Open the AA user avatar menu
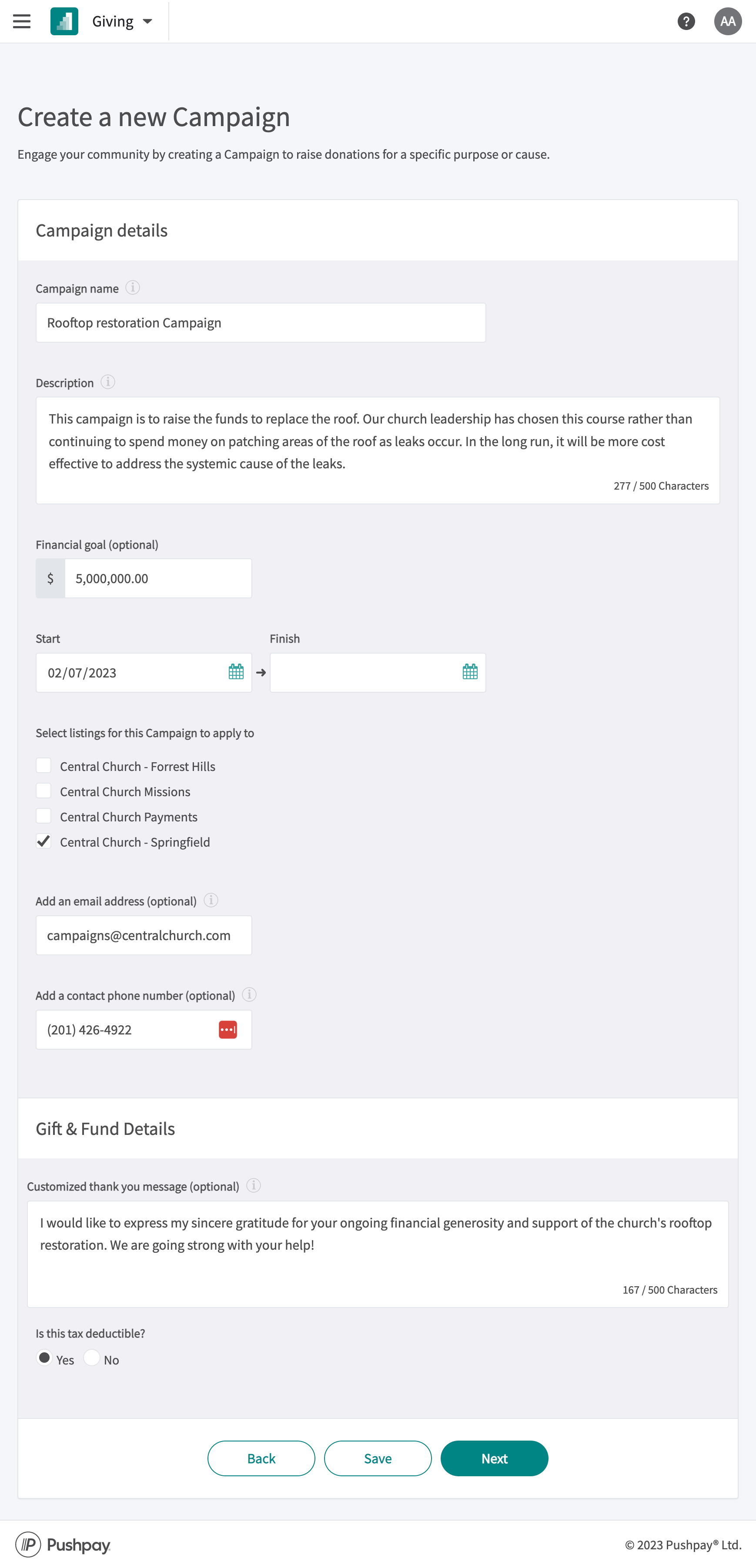The width and height of the screenshot is (756, 1568). [727, 21]
